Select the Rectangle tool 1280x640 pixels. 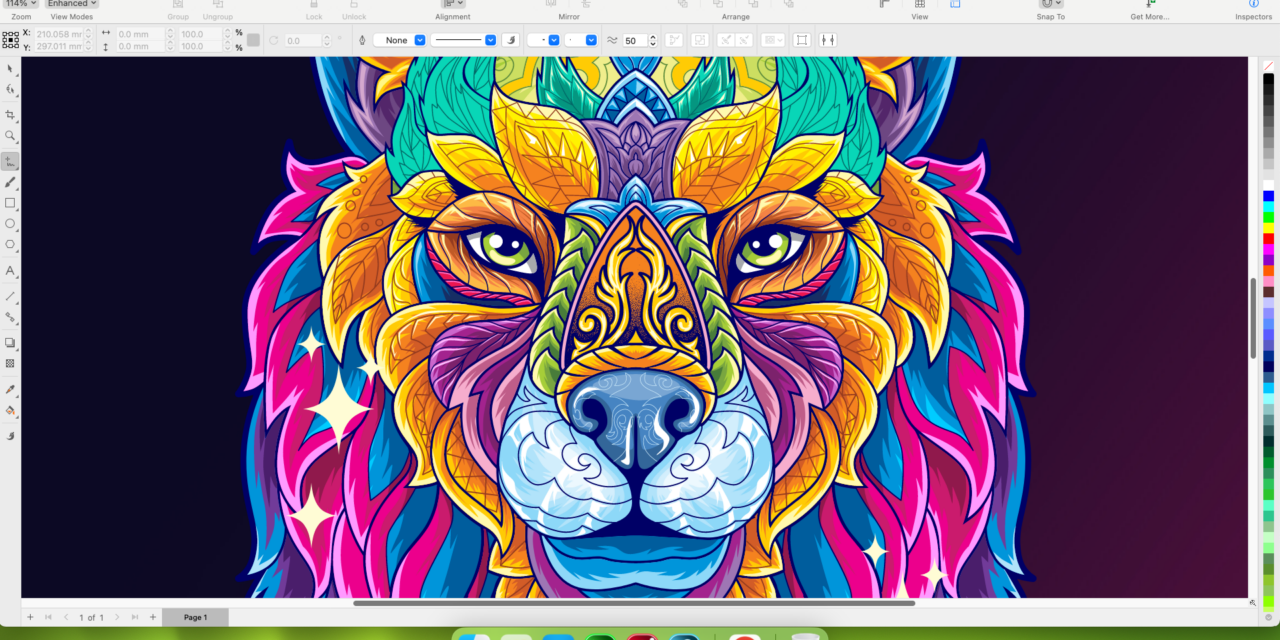(x=10, y=203)
